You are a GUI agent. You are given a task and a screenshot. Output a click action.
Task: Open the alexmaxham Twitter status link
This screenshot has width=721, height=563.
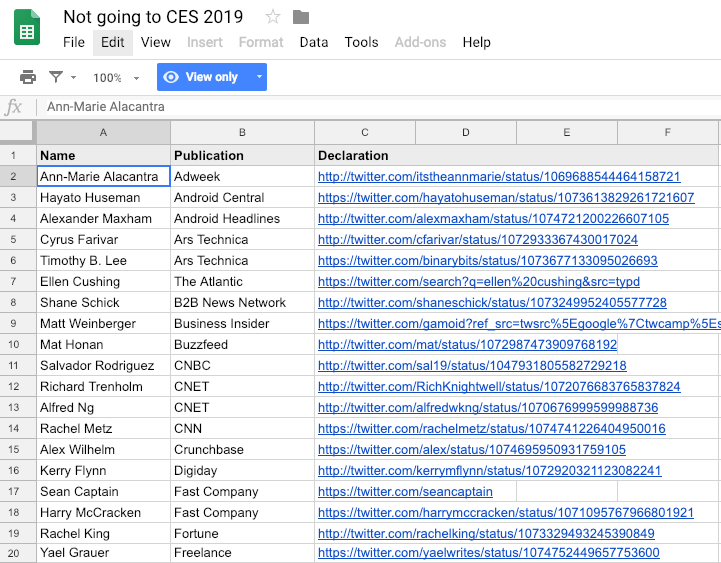coord(493,218)
